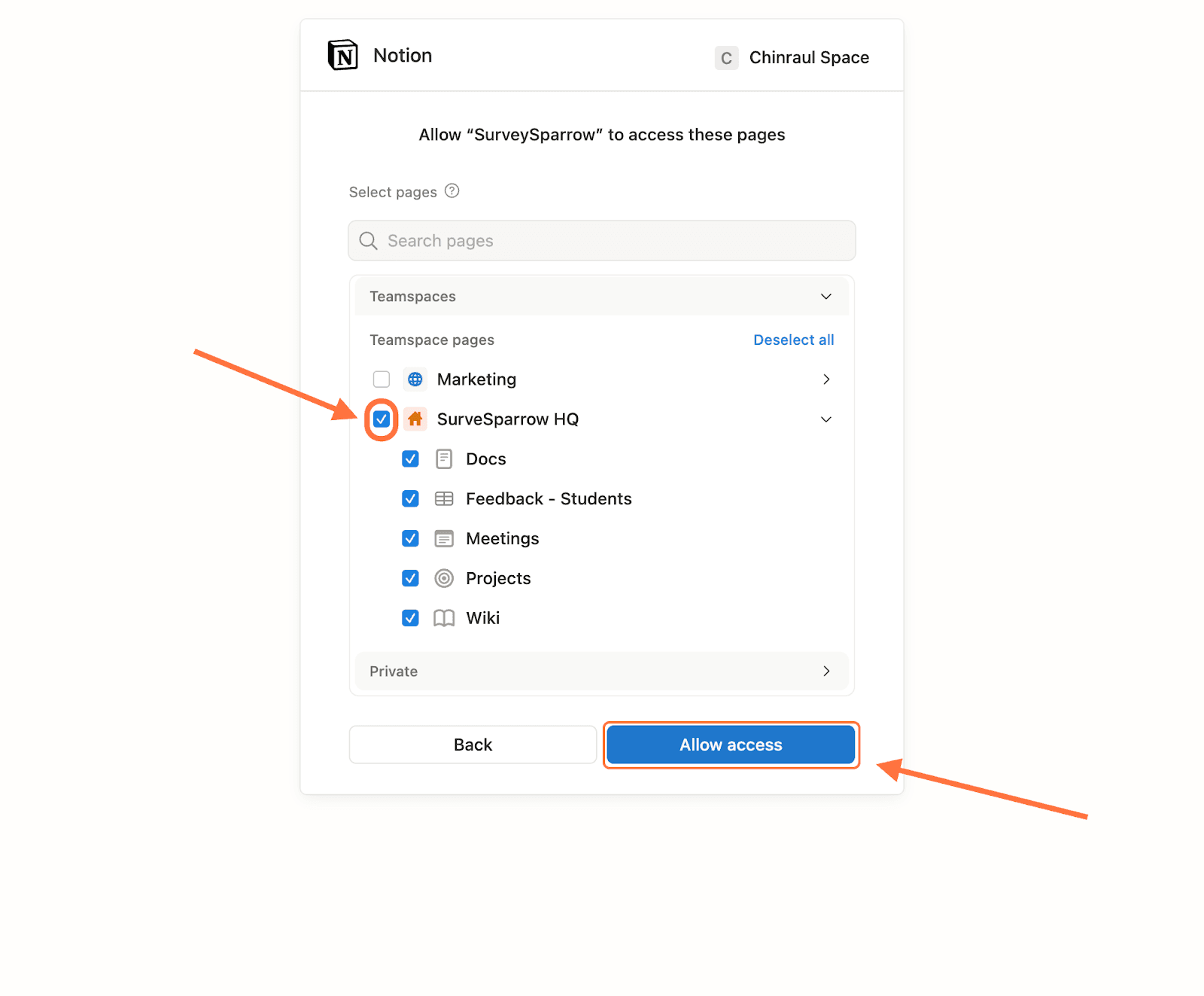The width and height of the screenshot is (1204, 996).
Task: Expand the Private section
Action: (x=825, y=672)
